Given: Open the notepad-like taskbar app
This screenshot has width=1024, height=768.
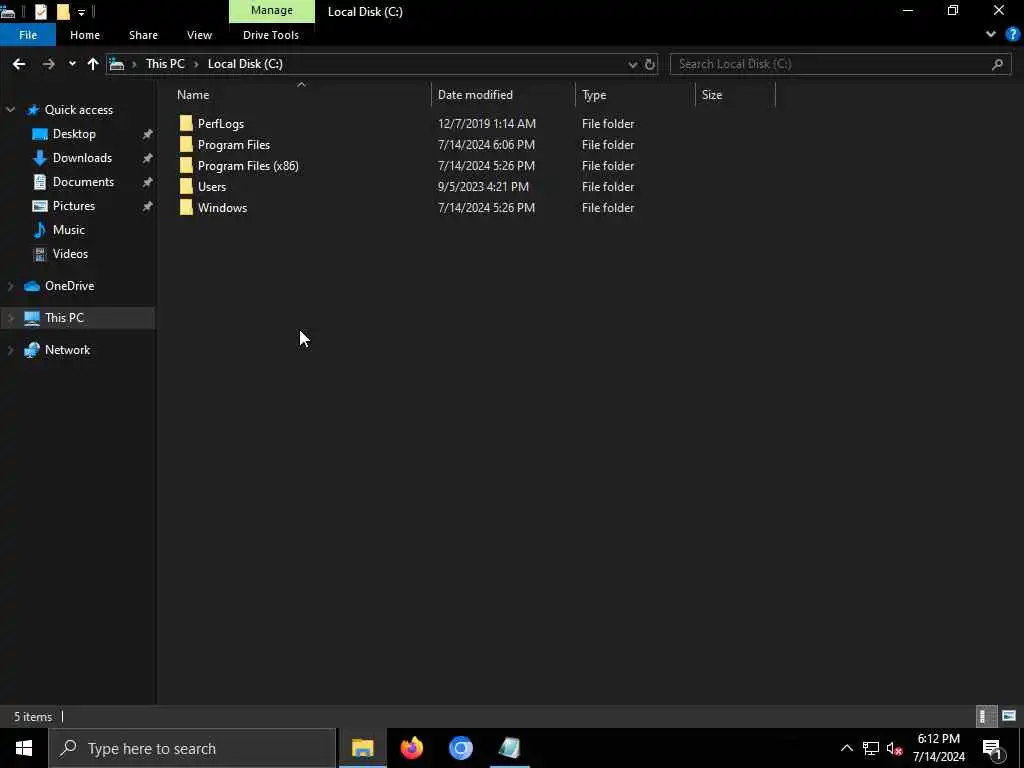Looking at the screenshot, I should point(509,748).
